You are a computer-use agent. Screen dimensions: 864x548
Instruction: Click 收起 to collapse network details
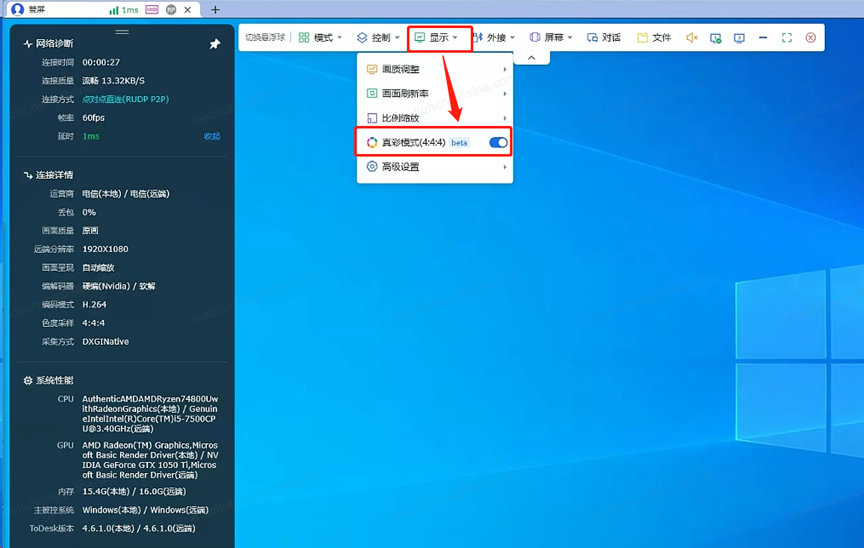[212, 137]
